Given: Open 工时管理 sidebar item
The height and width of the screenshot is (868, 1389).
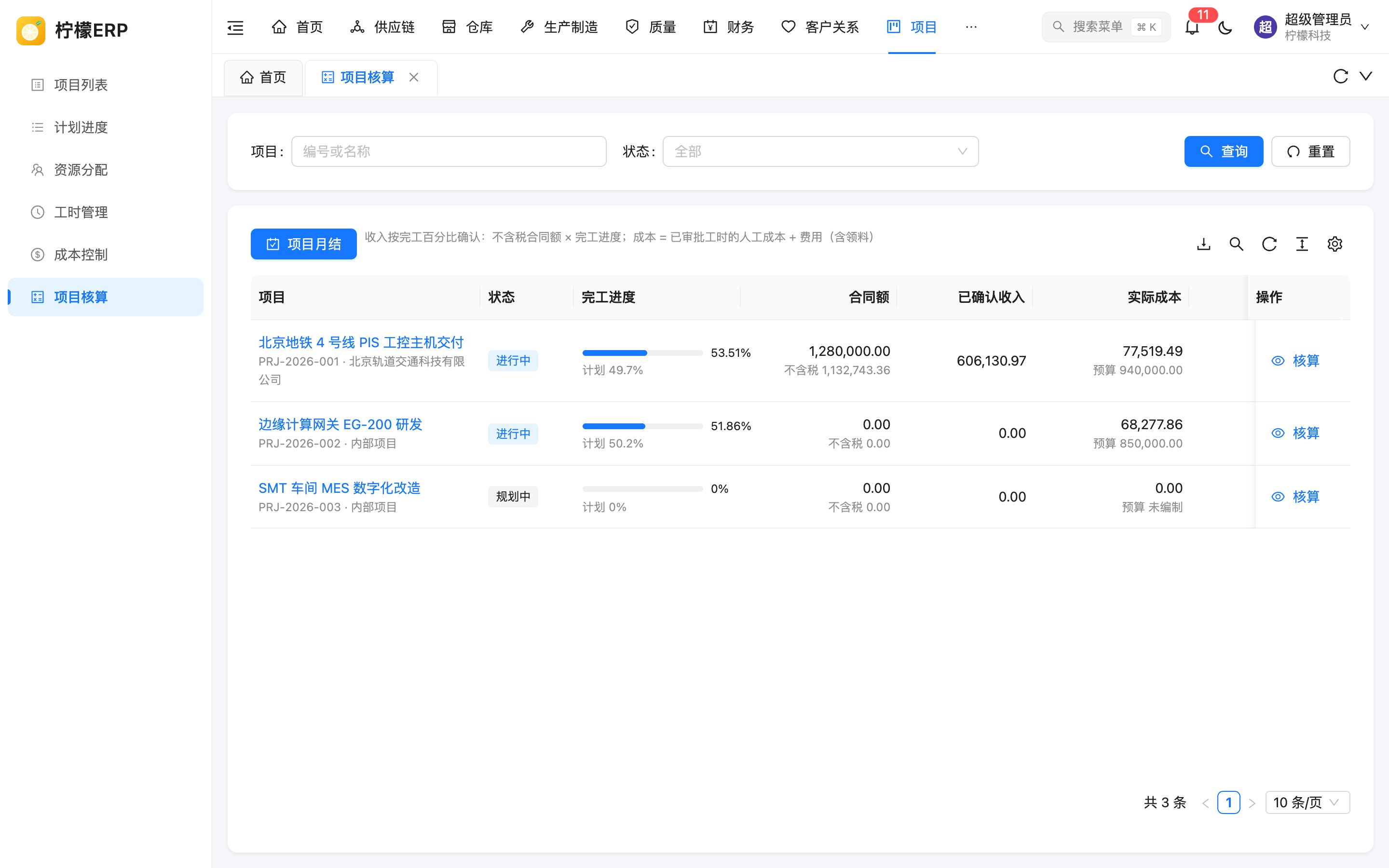Looking at the screenshot, I should pos(106,212).
